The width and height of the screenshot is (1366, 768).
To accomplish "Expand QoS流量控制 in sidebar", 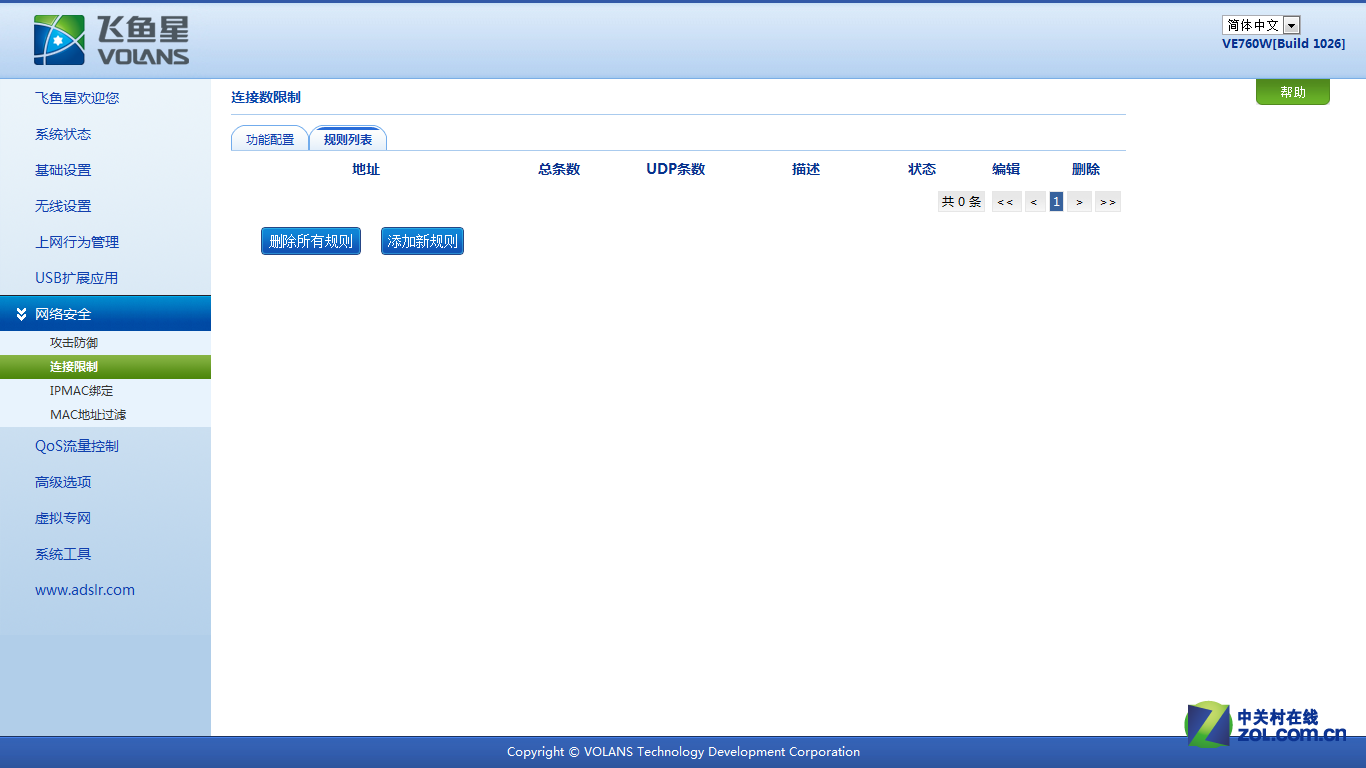I will (77, 446).
